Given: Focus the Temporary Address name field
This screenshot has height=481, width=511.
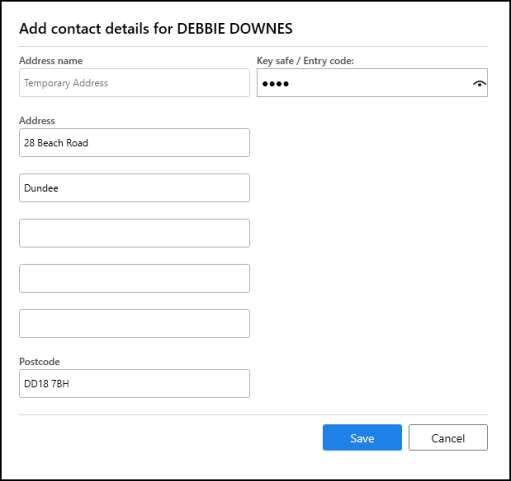Looking at the screenshot, I should [134, 83].
